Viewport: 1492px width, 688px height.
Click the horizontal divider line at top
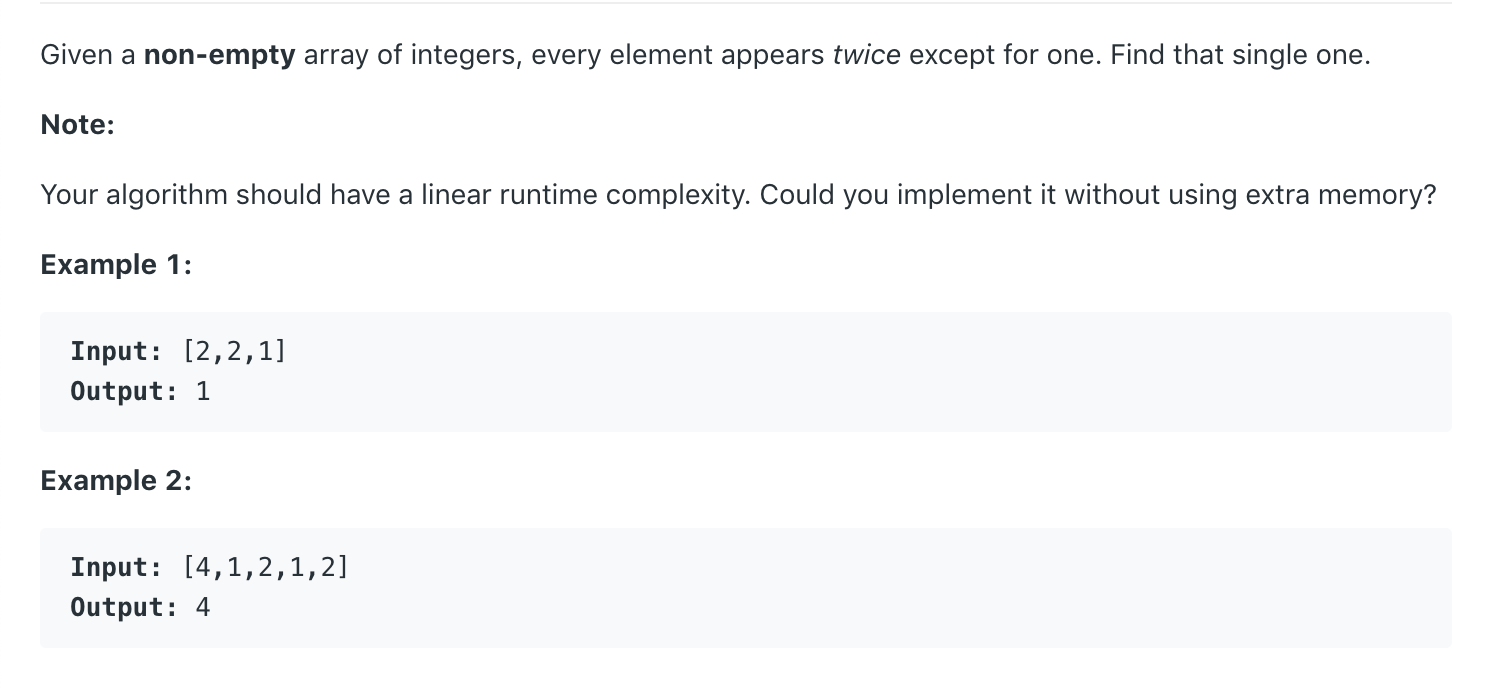point(746,3)
